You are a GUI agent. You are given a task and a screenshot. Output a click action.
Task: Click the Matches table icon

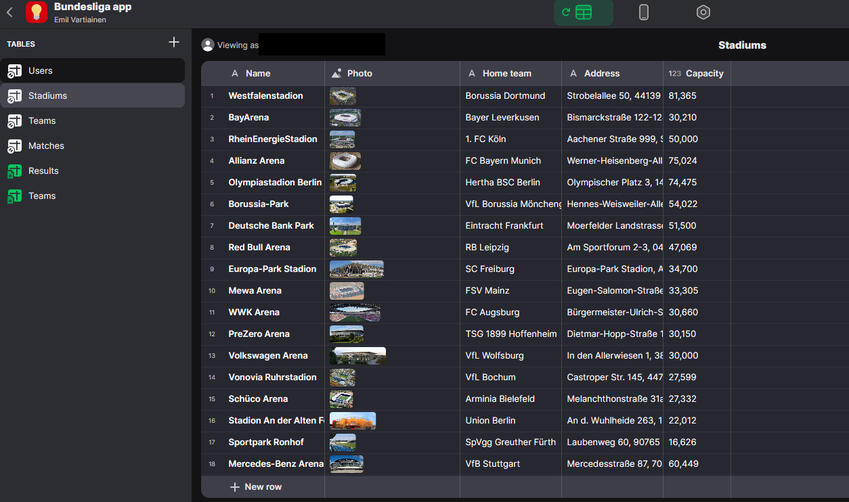pyautogui.click(x=15, y=146)
